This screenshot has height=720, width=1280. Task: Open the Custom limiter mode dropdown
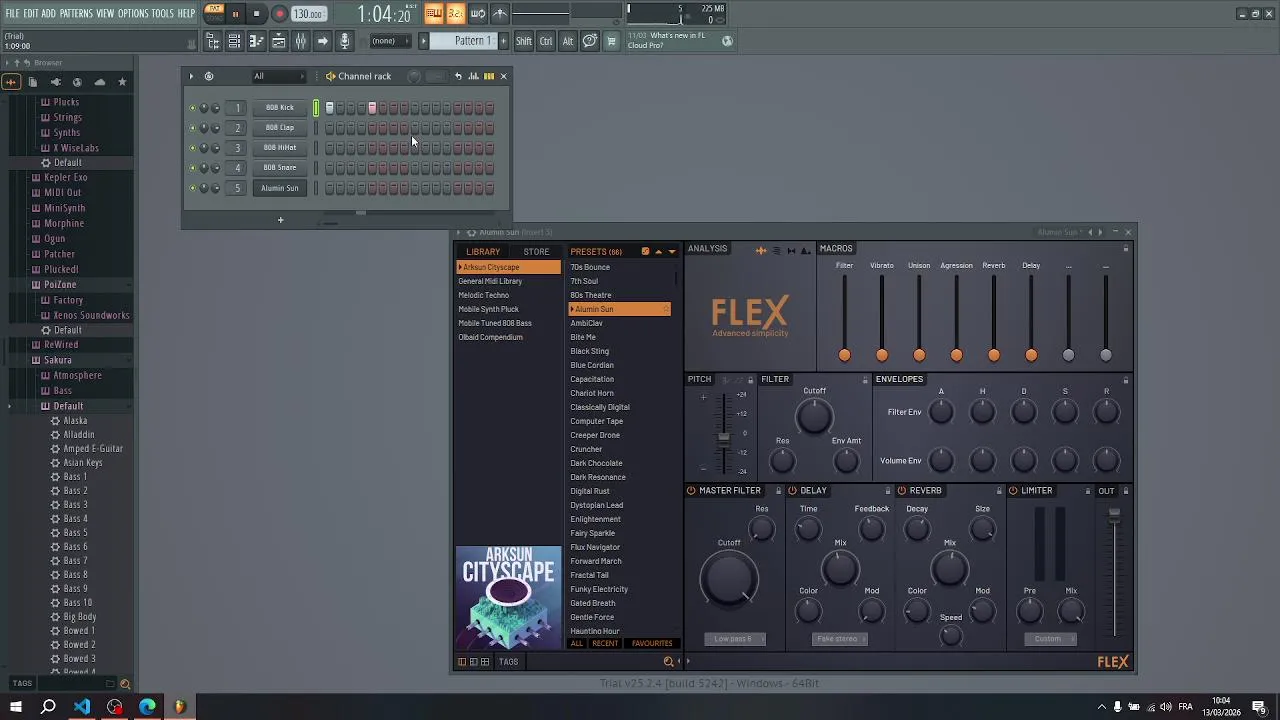click(x=1049, y=639)
